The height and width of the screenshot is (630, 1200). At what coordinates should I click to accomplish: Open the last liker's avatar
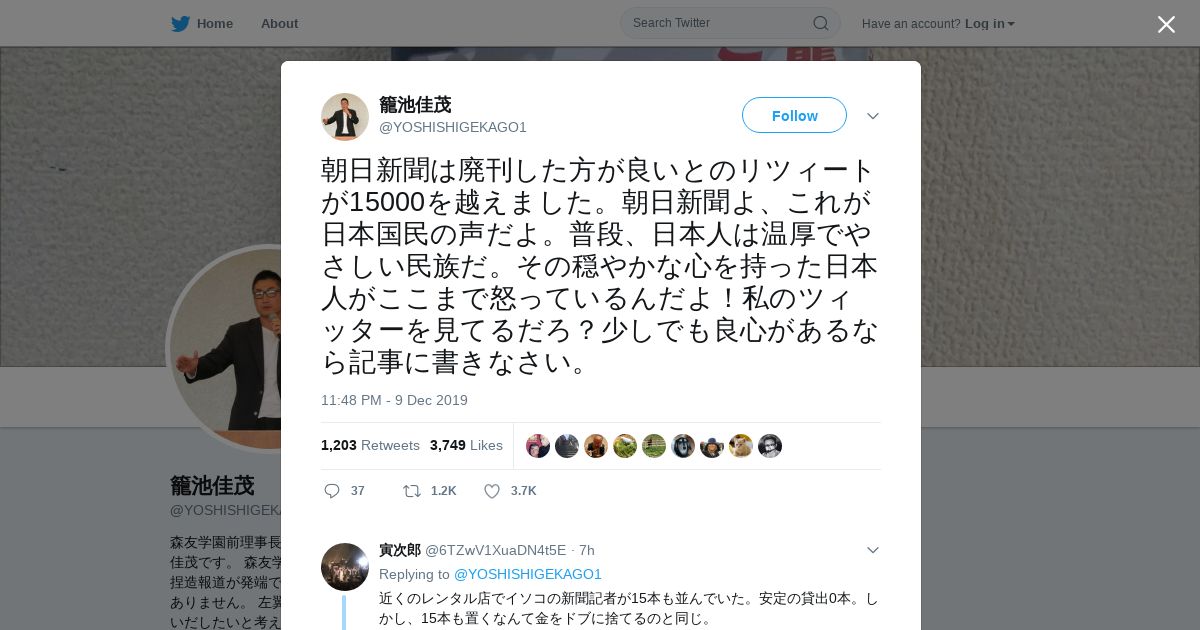770,446
